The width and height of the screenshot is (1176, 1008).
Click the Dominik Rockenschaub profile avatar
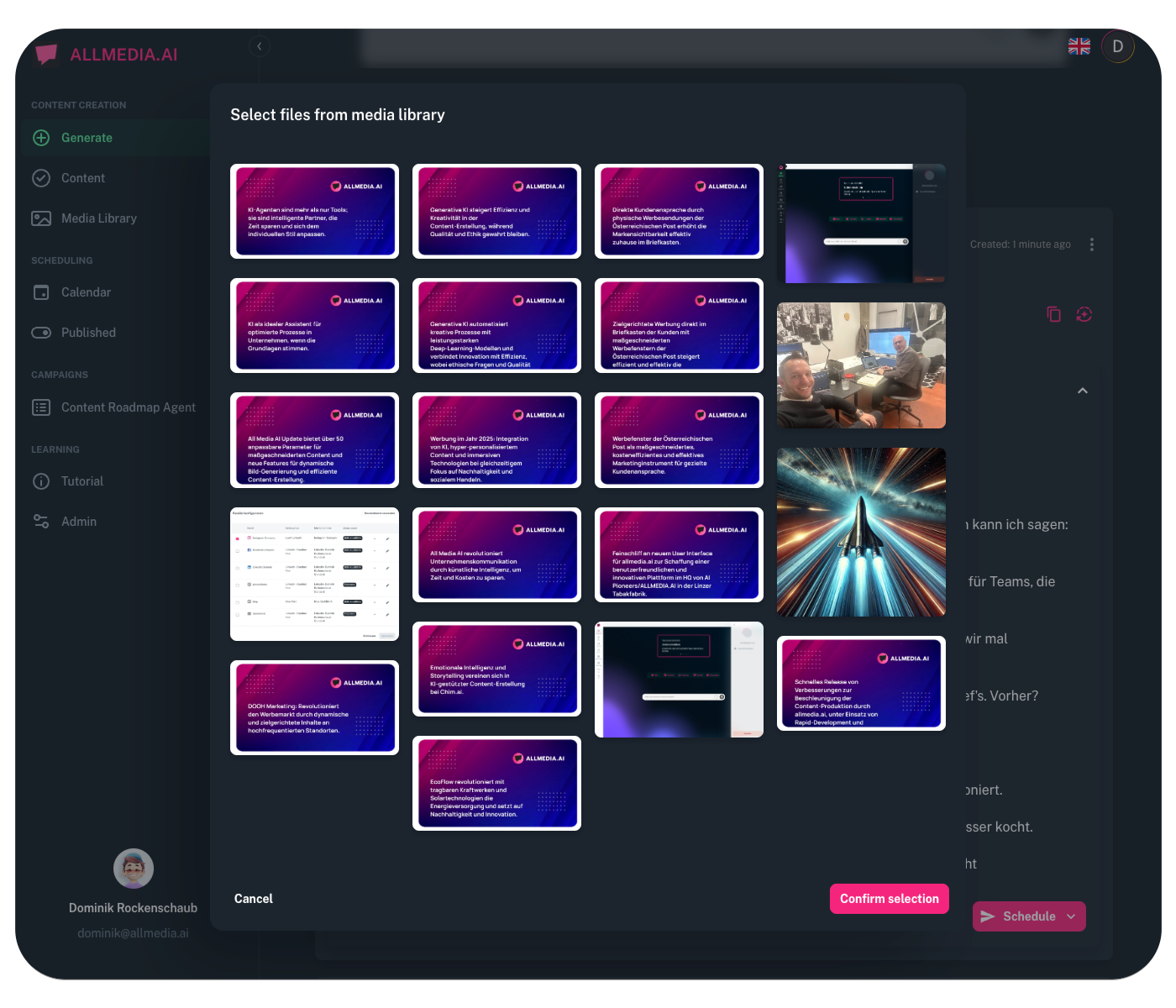(x=134, y=869)
